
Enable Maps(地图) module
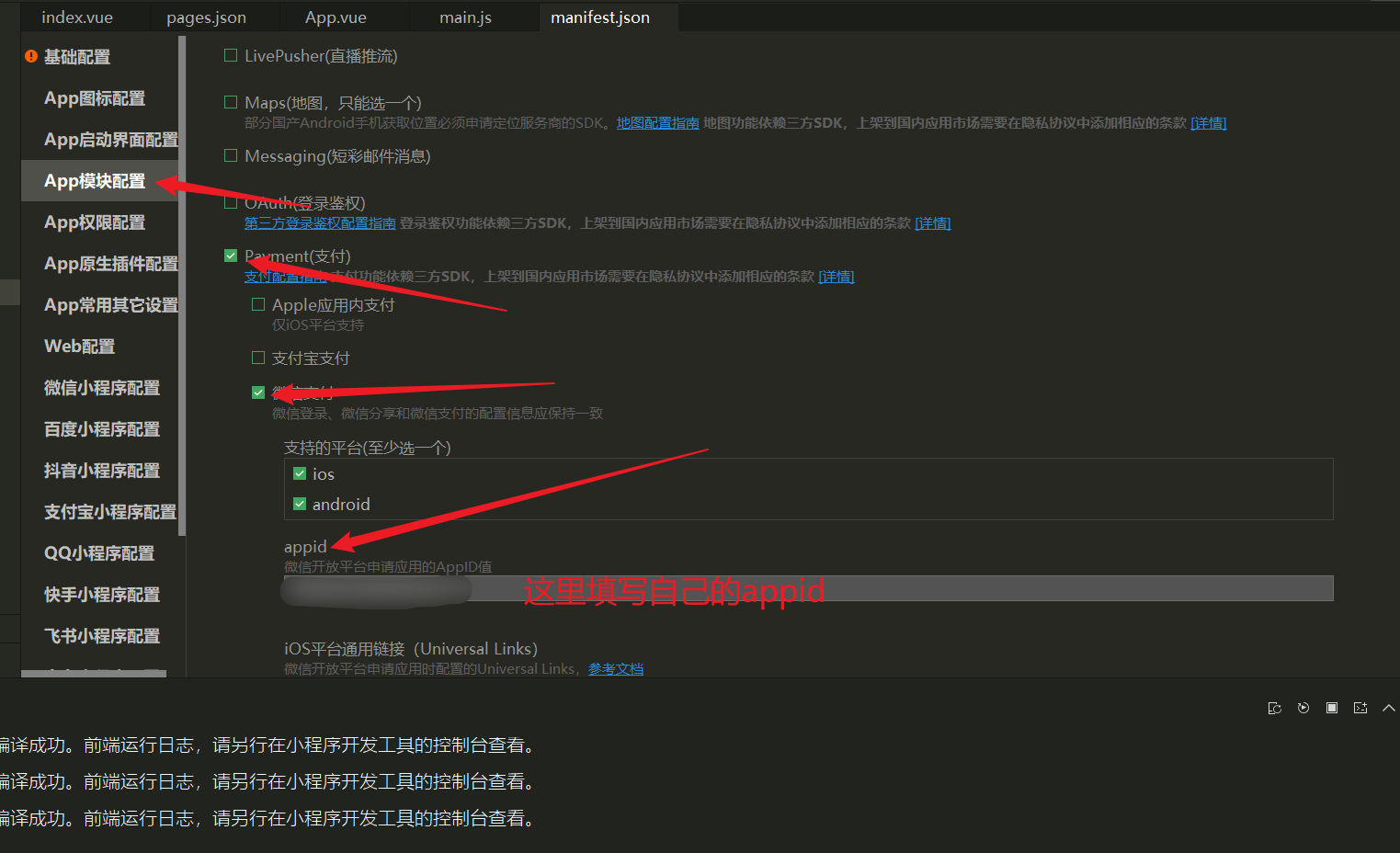click(230, 101)
